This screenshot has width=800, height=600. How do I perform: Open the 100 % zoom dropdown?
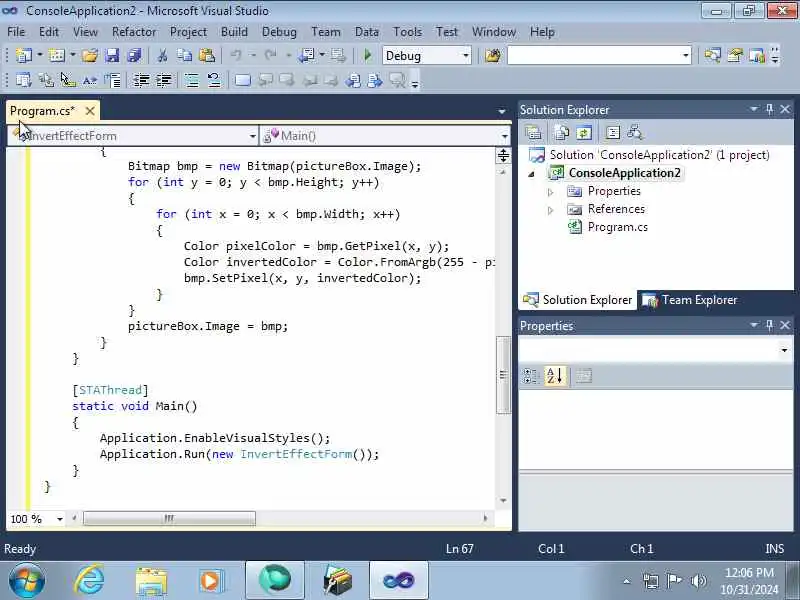click(60, 519)
